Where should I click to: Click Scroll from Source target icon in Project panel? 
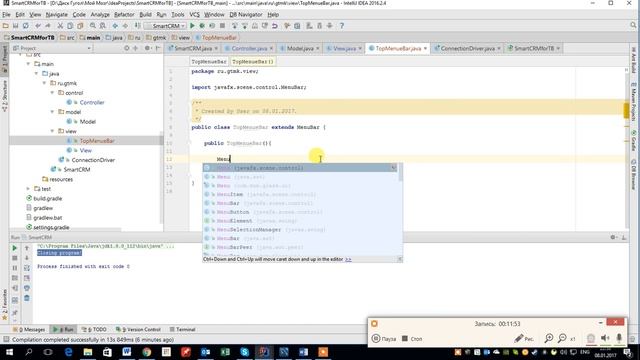click(127, 48)
